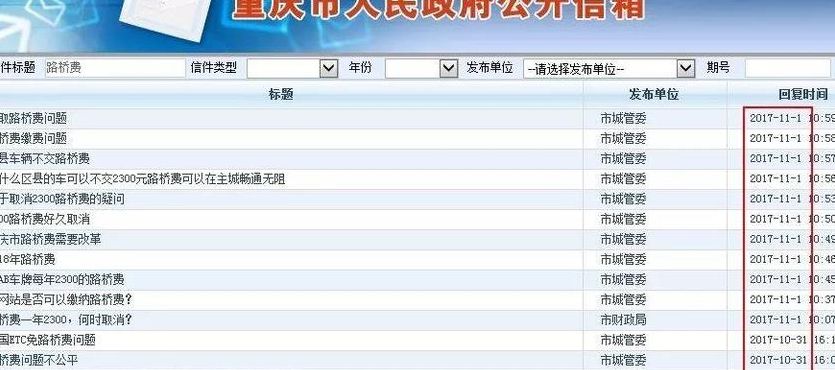
Task: Open the 县车辆不交路桥费 letter
Action: [x=45, y=159]
